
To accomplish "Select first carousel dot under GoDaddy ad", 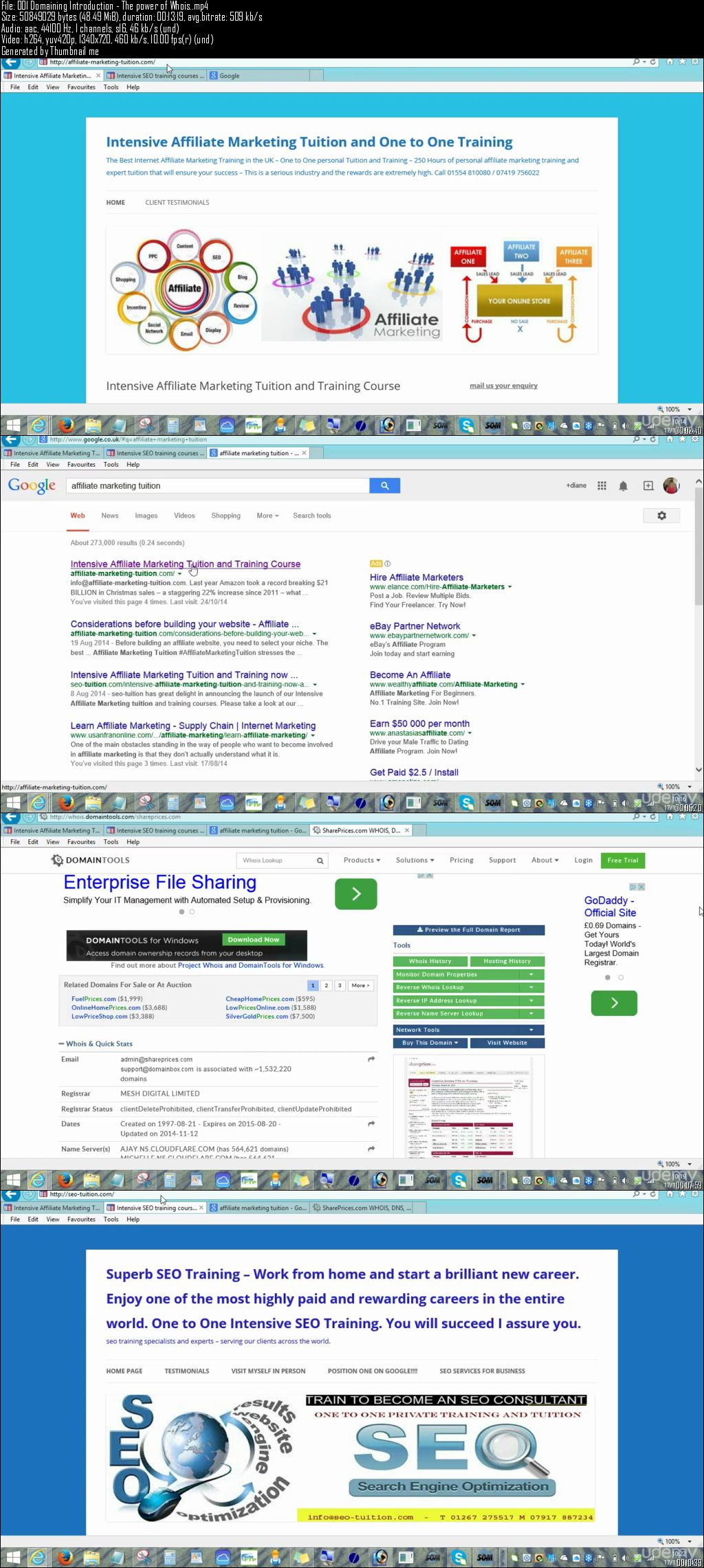I will point(607,978).
